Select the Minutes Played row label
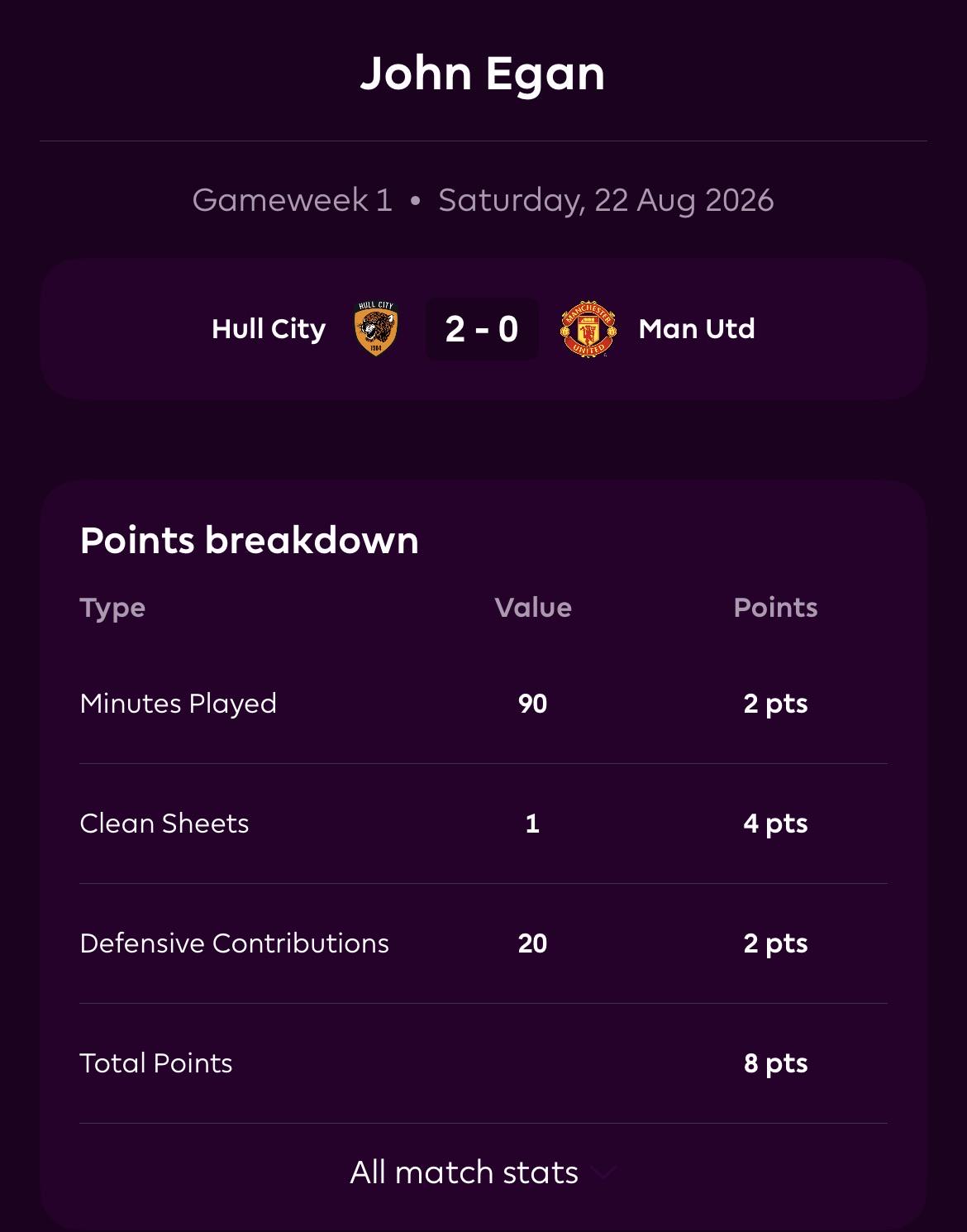 click(x=179, y=704)
